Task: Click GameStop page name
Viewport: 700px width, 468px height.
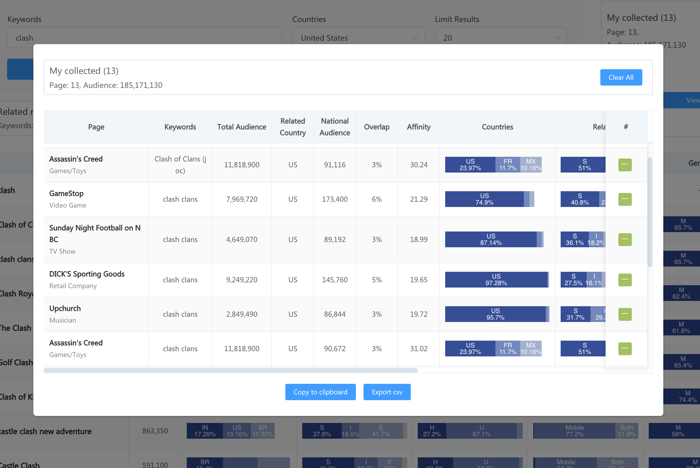Action: pyautogui.click(x=66, y=193)
